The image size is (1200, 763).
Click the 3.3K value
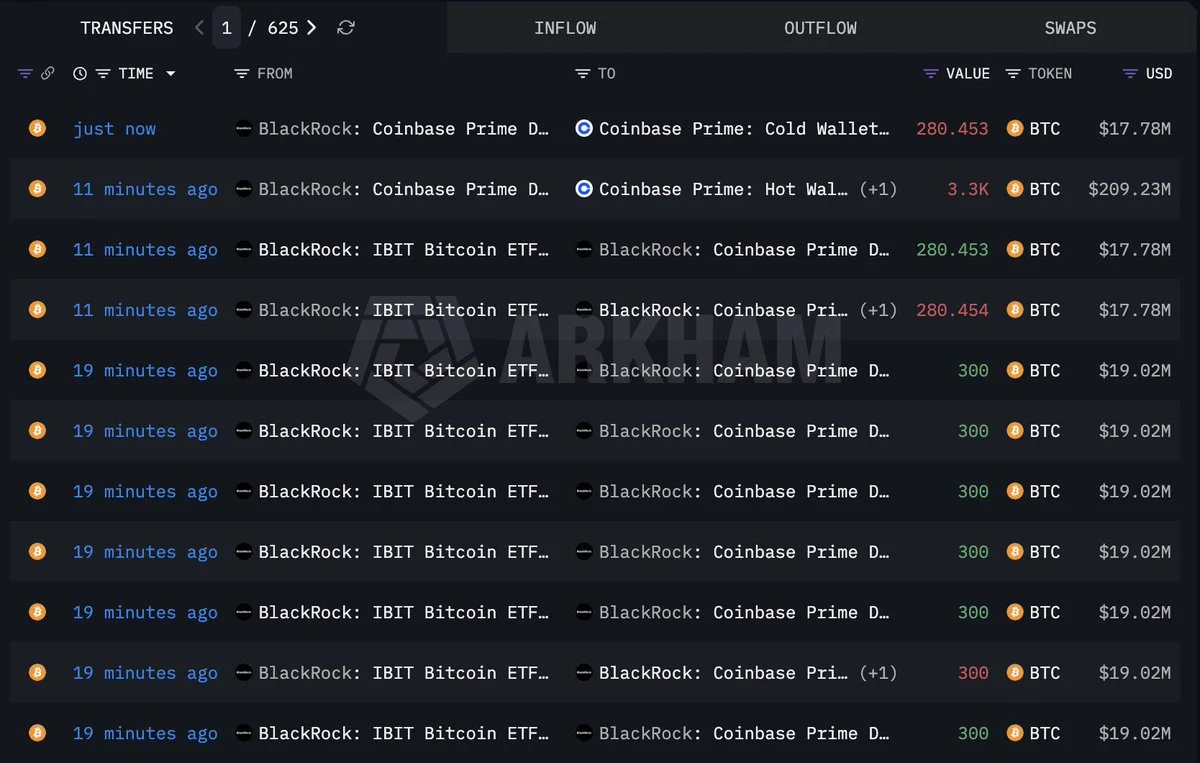967,189
